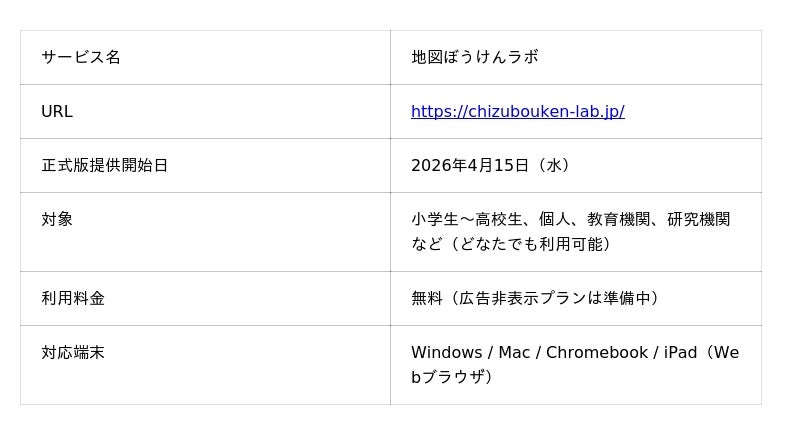This screenshot has height=435, width=800.
Task: Click the 研究機関 text
Action: point(698,220)
